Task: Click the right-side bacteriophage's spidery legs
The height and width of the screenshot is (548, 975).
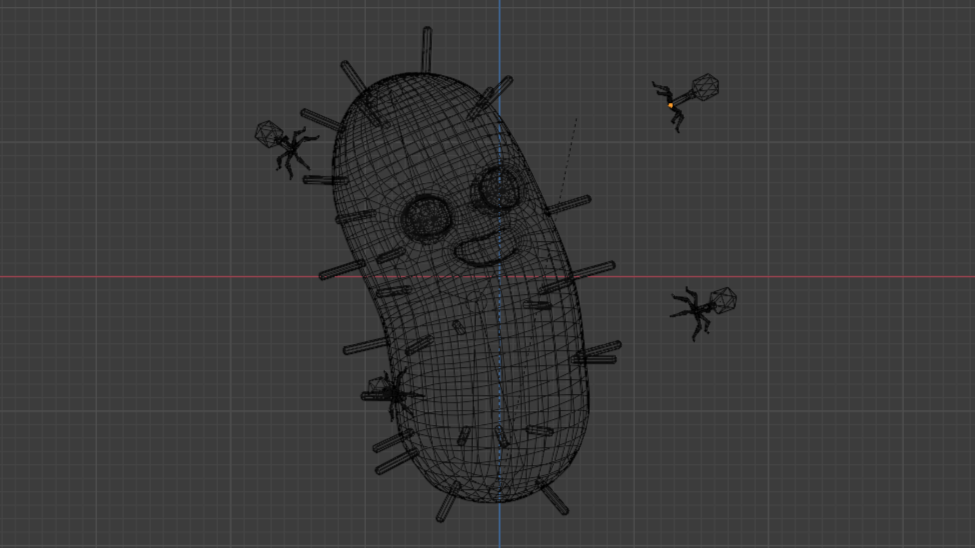Action: point(692,313)
